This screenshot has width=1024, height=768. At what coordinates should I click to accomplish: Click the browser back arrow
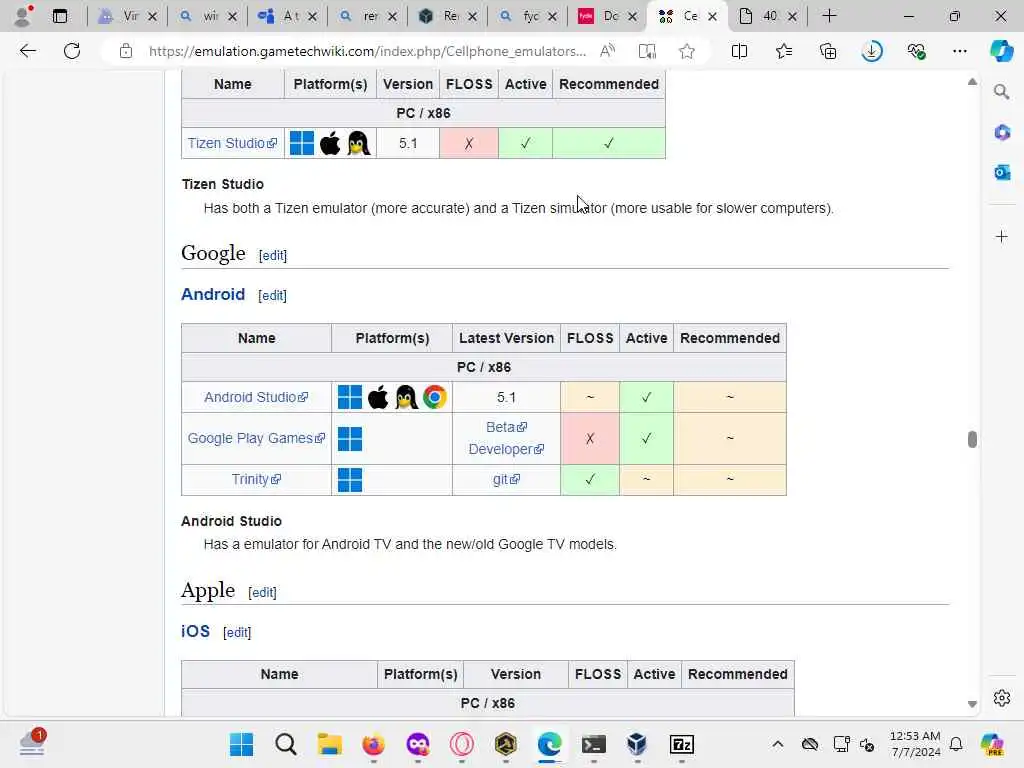coord(27,51)
